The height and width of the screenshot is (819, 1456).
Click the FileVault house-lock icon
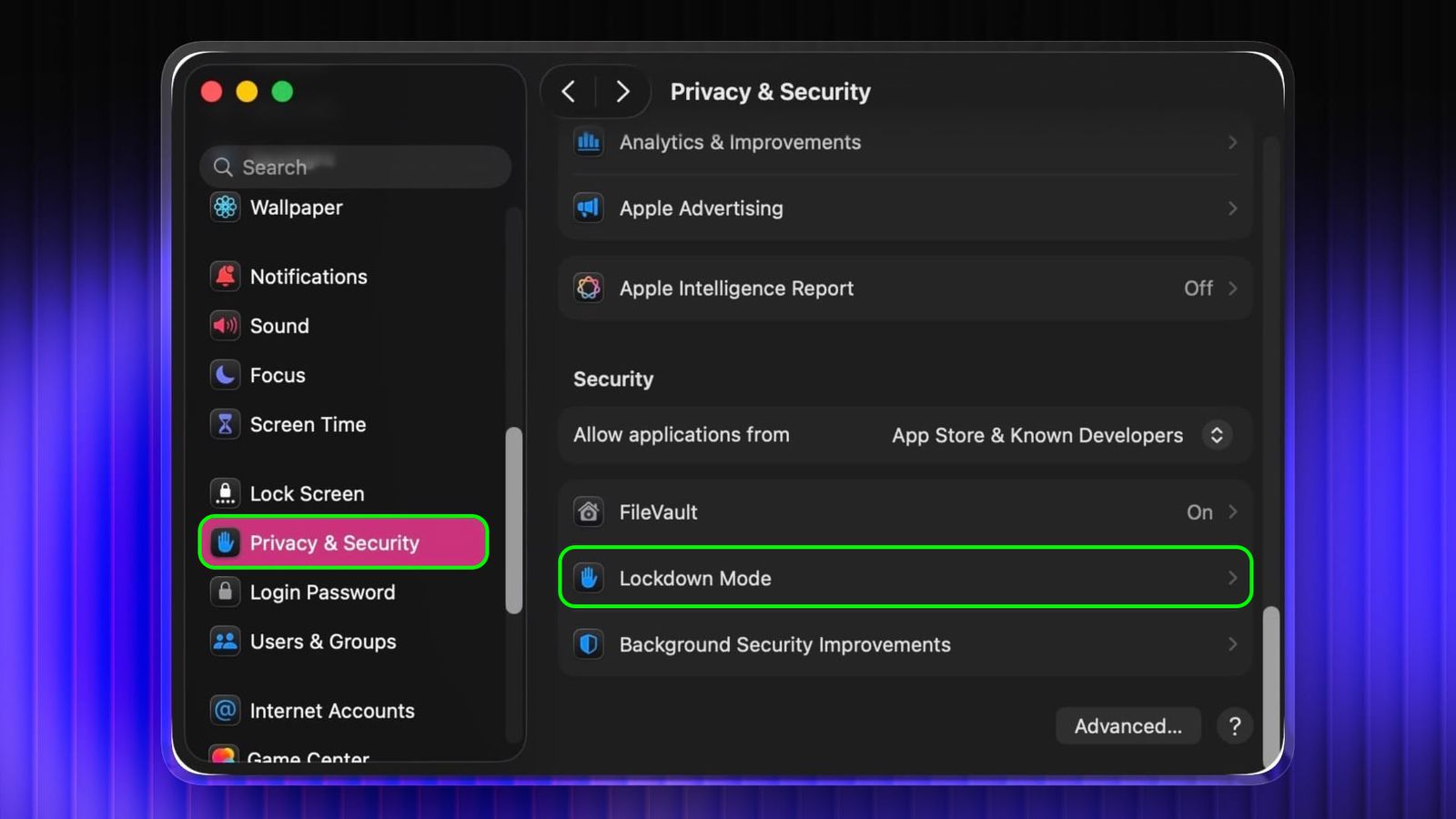(x=589, y=512)
